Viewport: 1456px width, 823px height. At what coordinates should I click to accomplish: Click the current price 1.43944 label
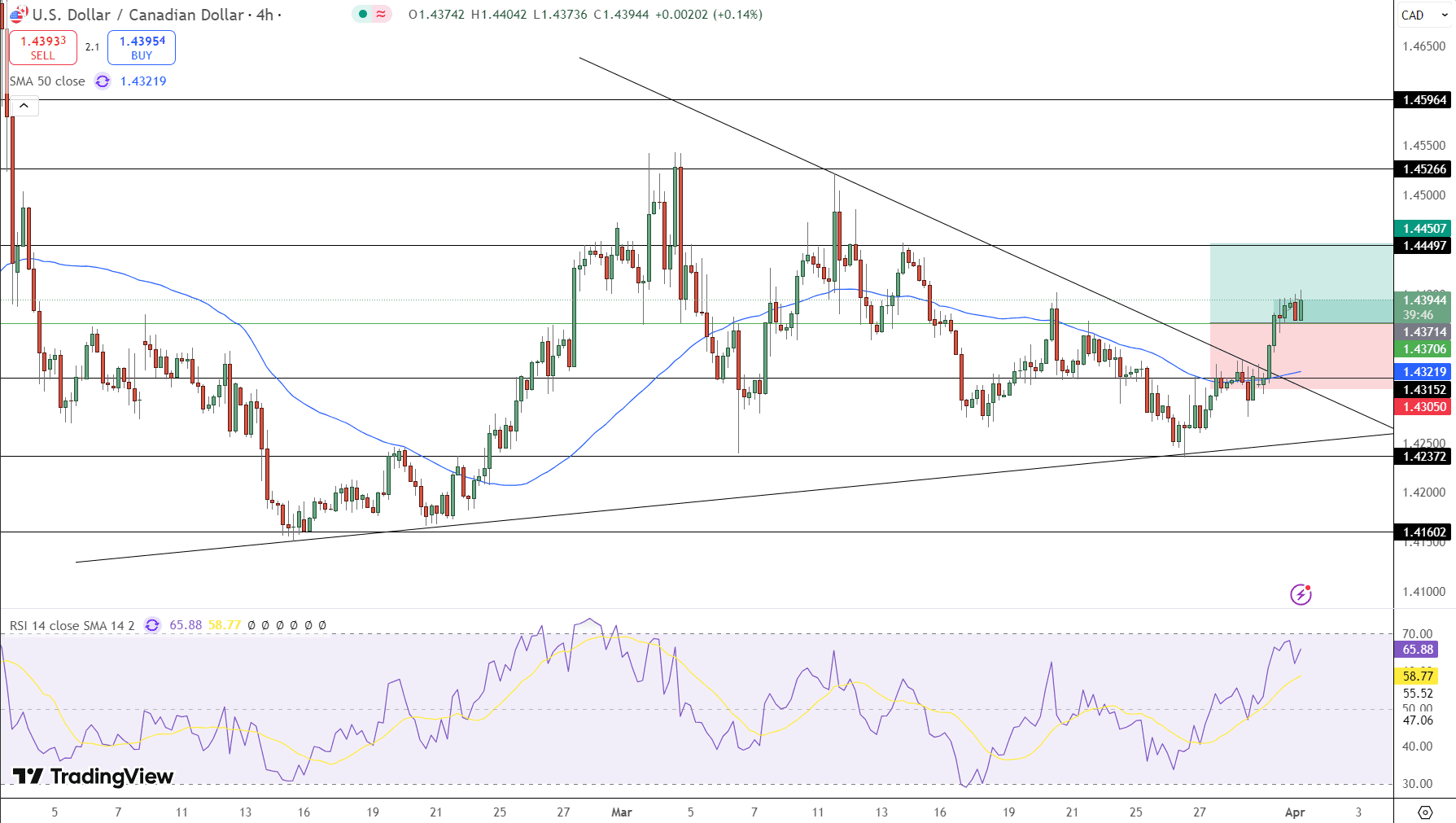coord(1424,300)
